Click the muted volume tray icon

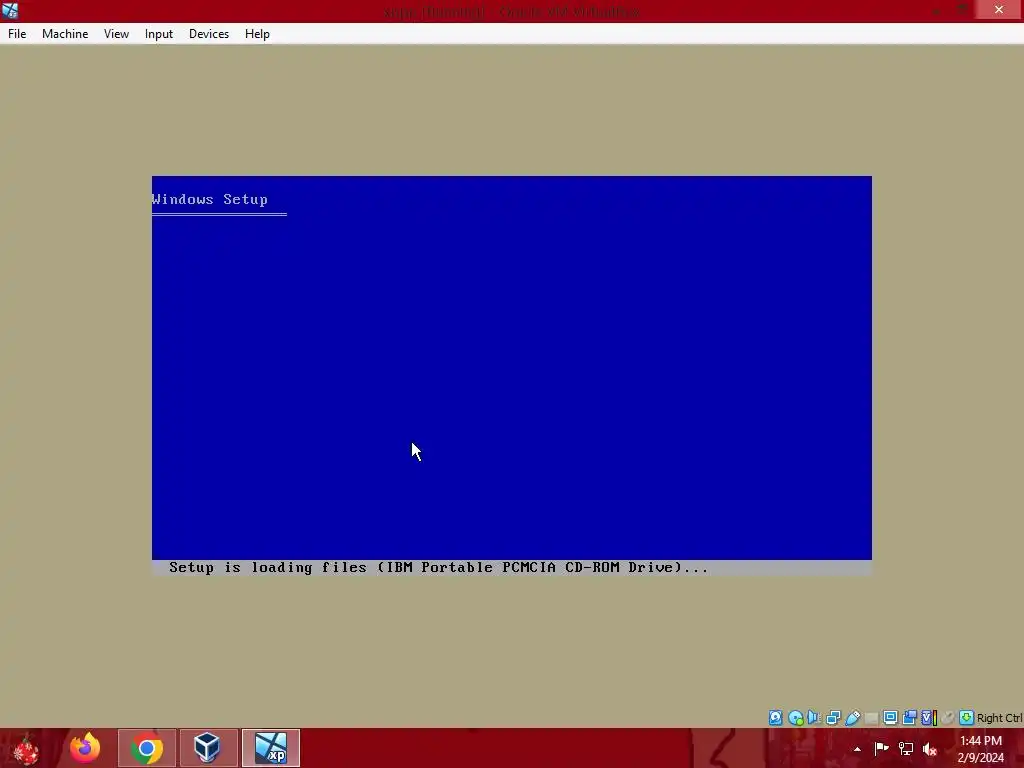tap(930, 749)
